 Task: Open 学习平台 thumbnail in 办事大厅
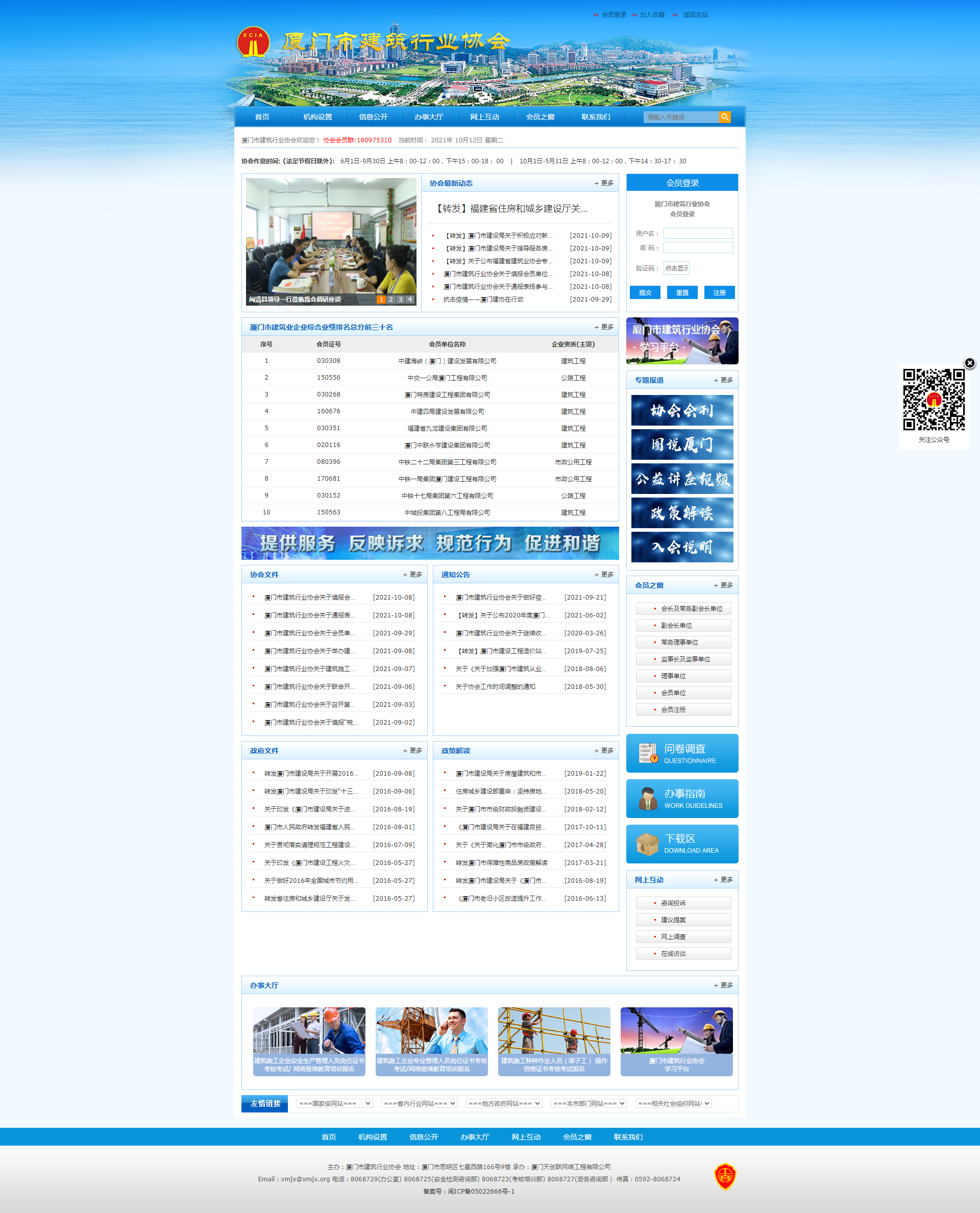(676, 1041)
